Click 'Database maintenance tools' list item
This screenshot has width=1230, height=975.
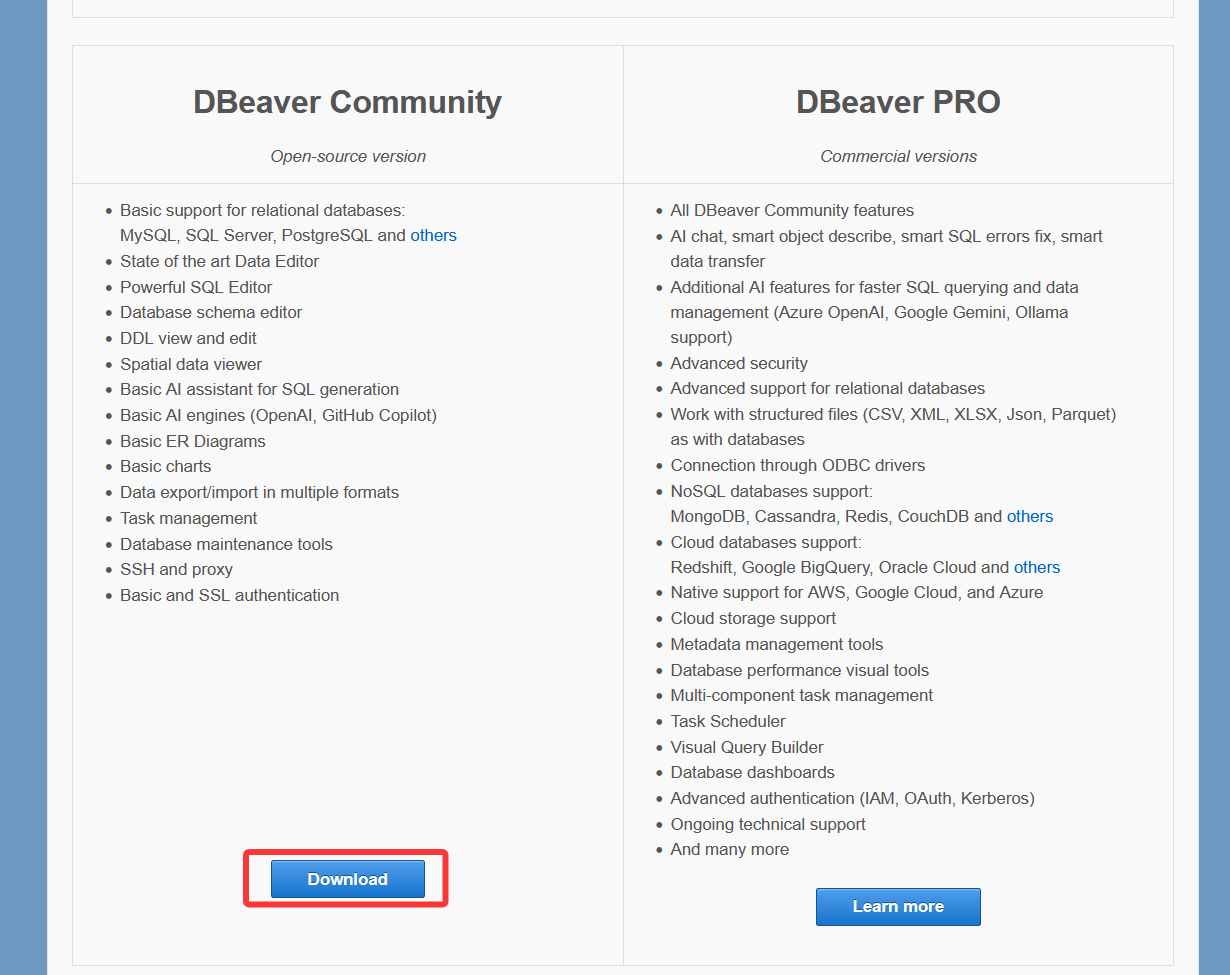pos(226,544)
